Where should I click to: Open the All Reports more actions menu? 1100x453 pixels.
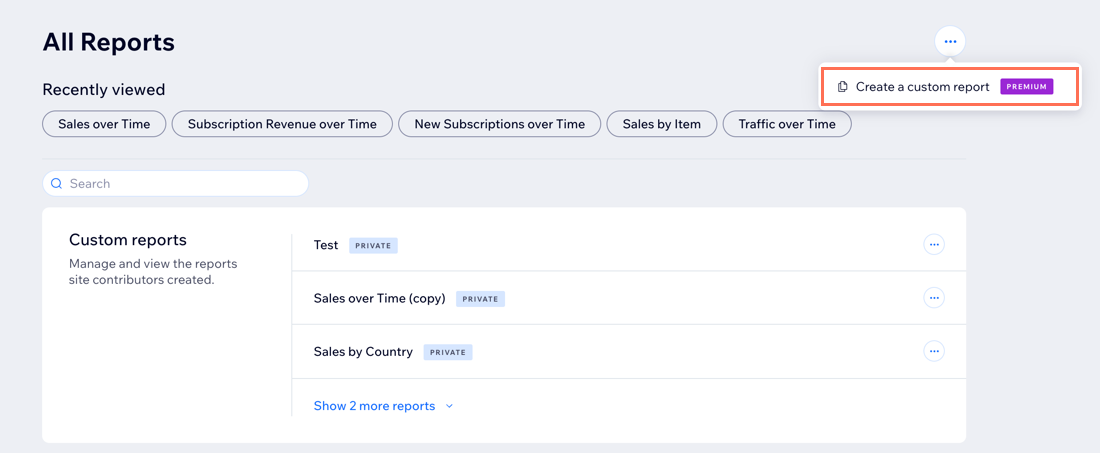(x=950, y=42)
